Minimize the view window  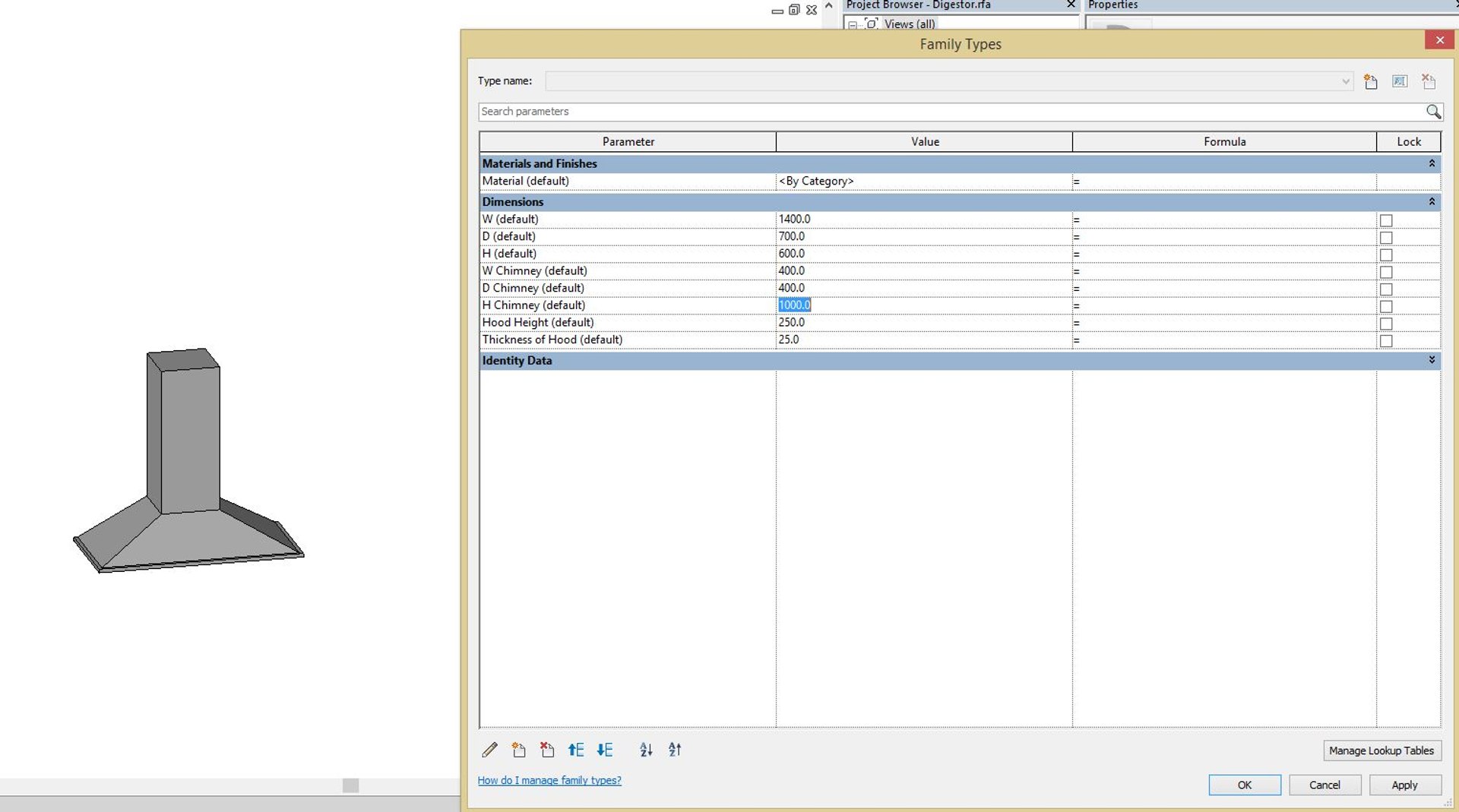point(777,11)
